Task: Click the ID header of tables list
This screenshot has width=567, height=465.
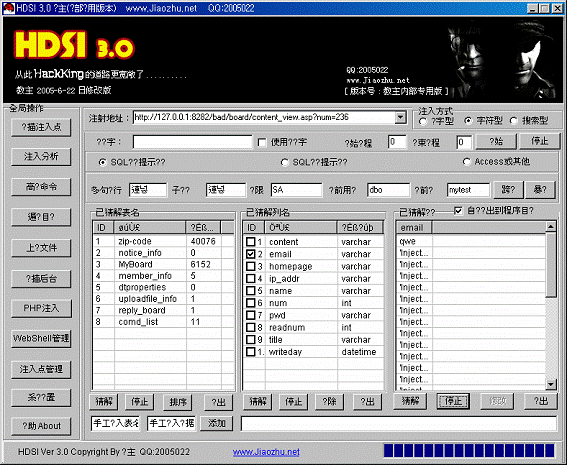Action: click(x=104, y=227)
